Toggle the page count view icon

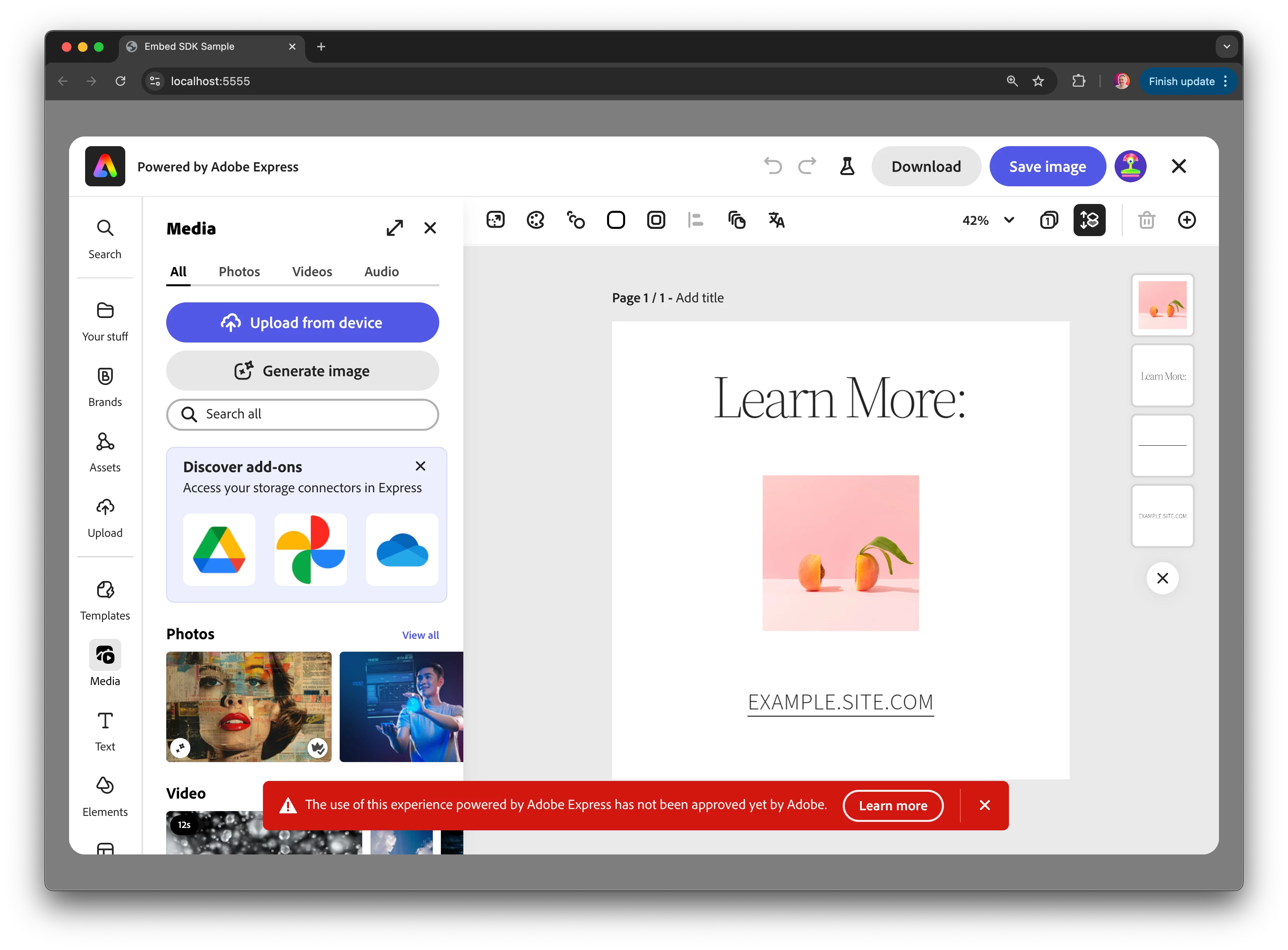1049,220
